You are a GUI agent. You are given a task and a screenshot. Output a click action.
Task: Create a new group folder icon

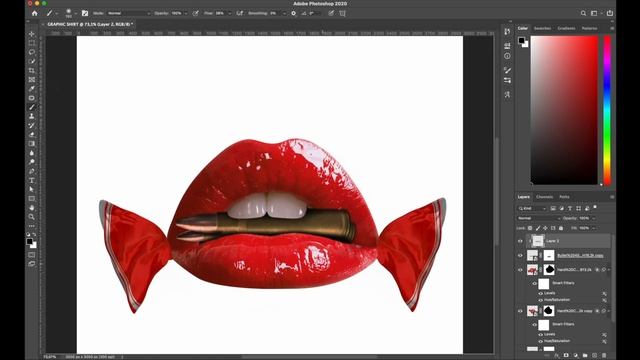point(585,356)
